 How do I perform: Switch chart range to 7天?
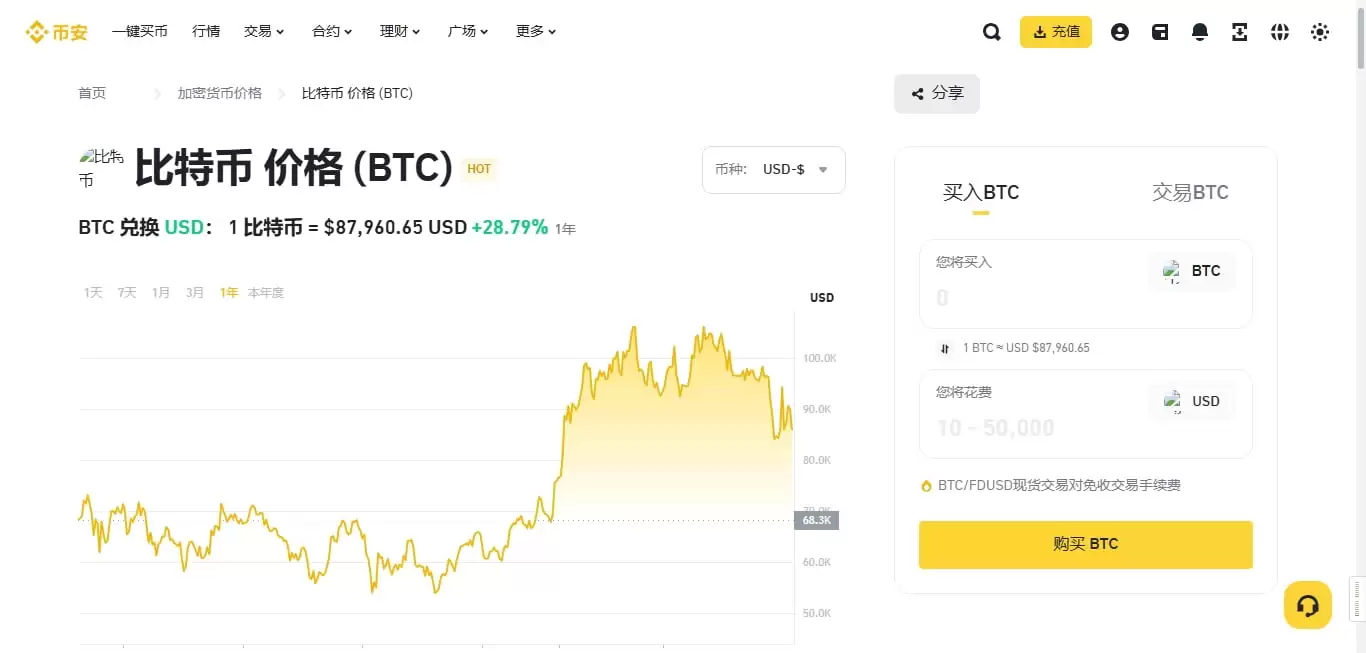(127, 293)
